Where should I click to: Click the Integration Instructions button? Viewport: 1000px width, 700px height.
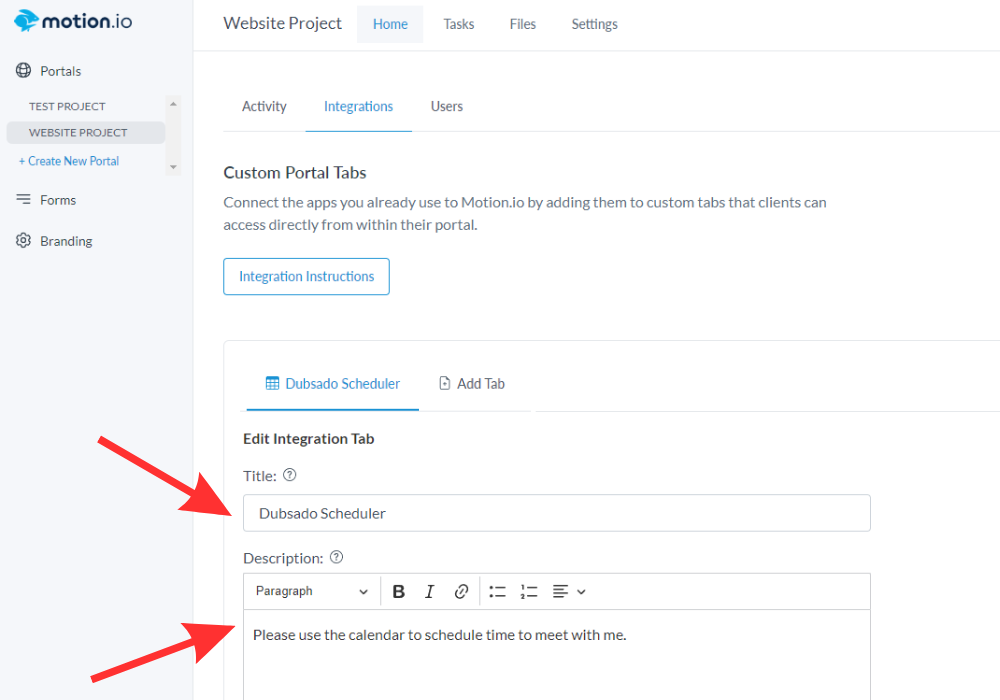[306, 276]
